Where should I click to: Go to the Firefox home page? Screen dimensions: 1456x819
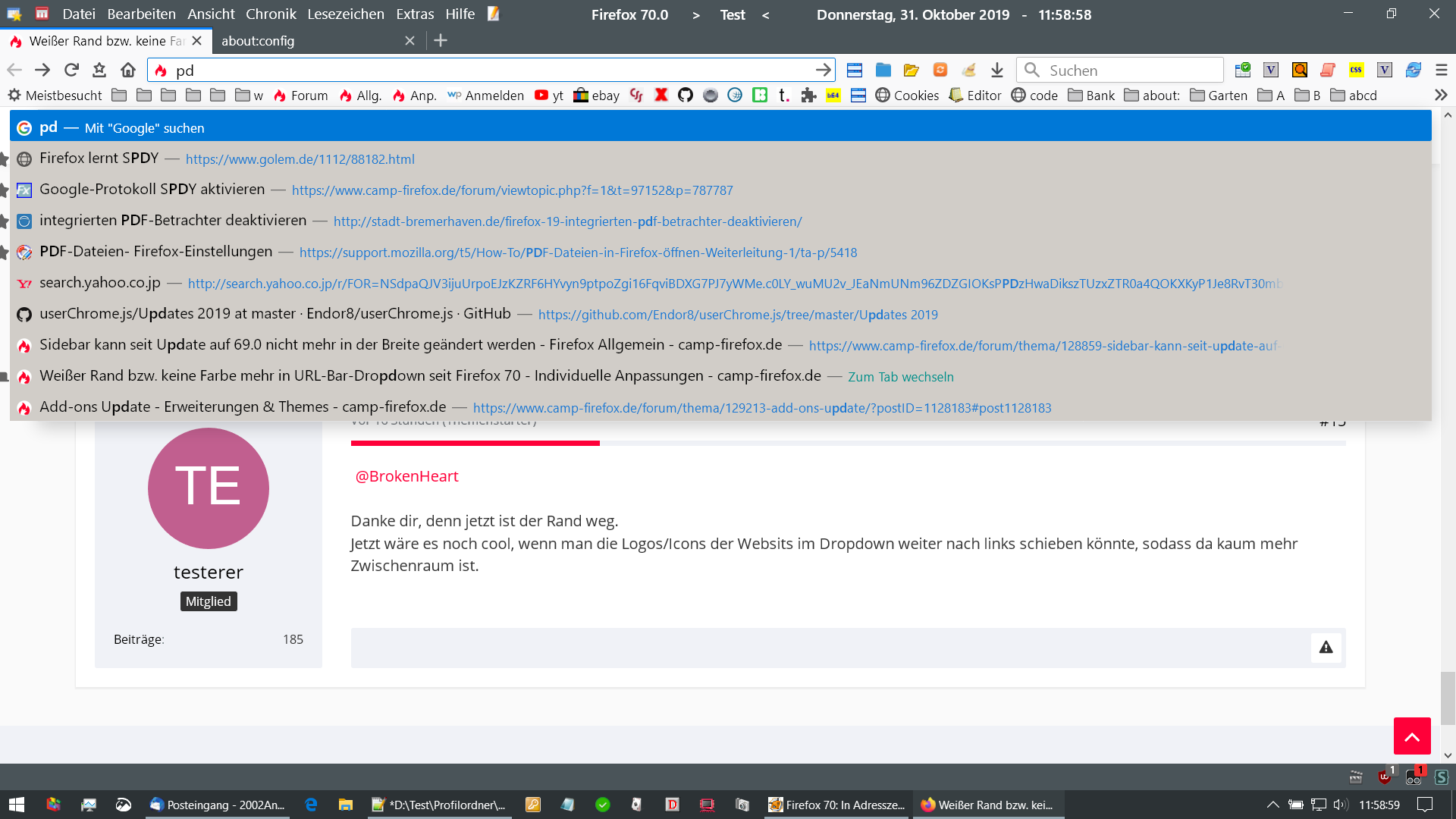(127, 70)
